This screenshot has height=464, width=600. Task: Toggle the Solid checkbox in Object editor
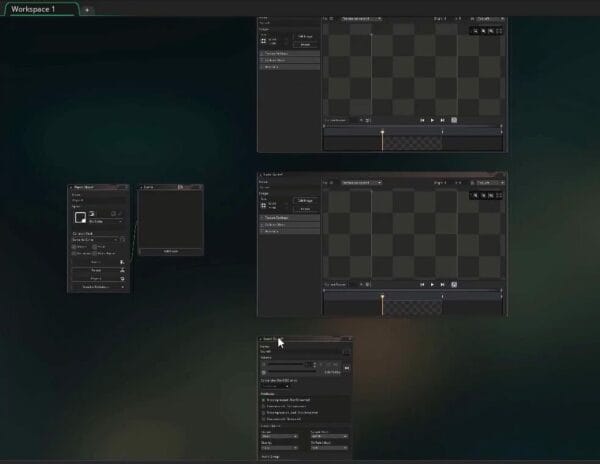[95, 247]
